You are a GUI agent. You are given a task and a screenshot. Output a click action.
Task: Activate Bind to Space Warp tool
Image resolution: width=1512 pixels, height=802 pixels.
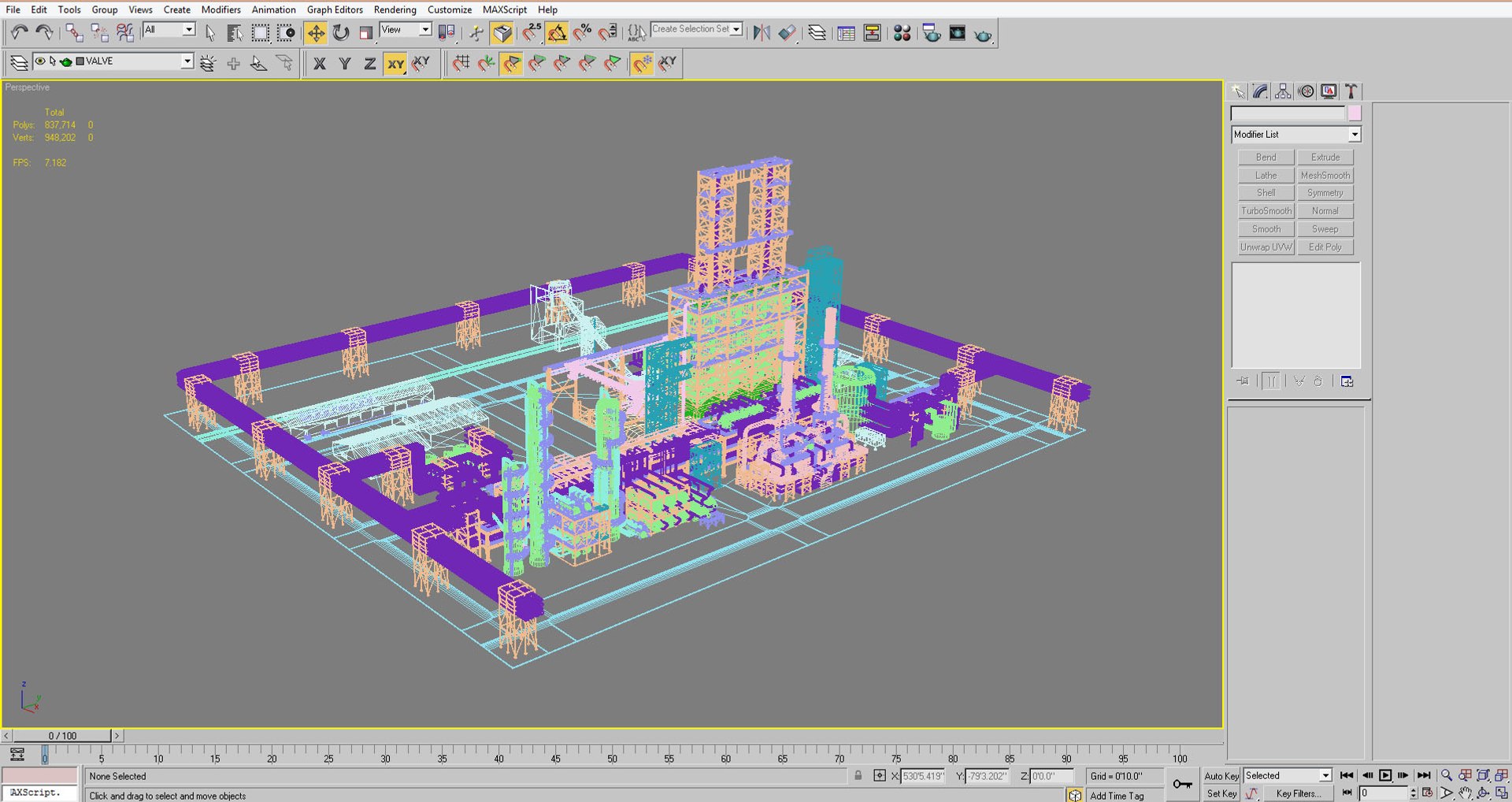click(125, 32)
